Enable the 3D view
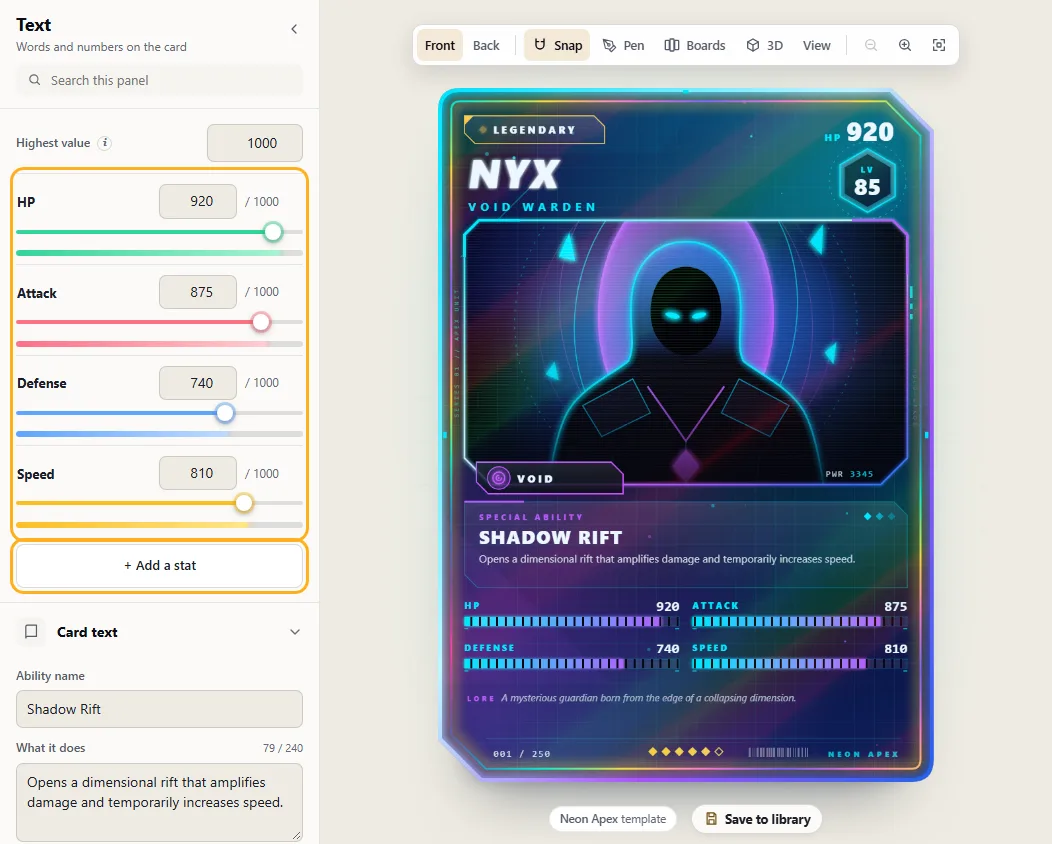Image resolution: width=1052 pixels, height=844 pixels. [x=765, y=45]
